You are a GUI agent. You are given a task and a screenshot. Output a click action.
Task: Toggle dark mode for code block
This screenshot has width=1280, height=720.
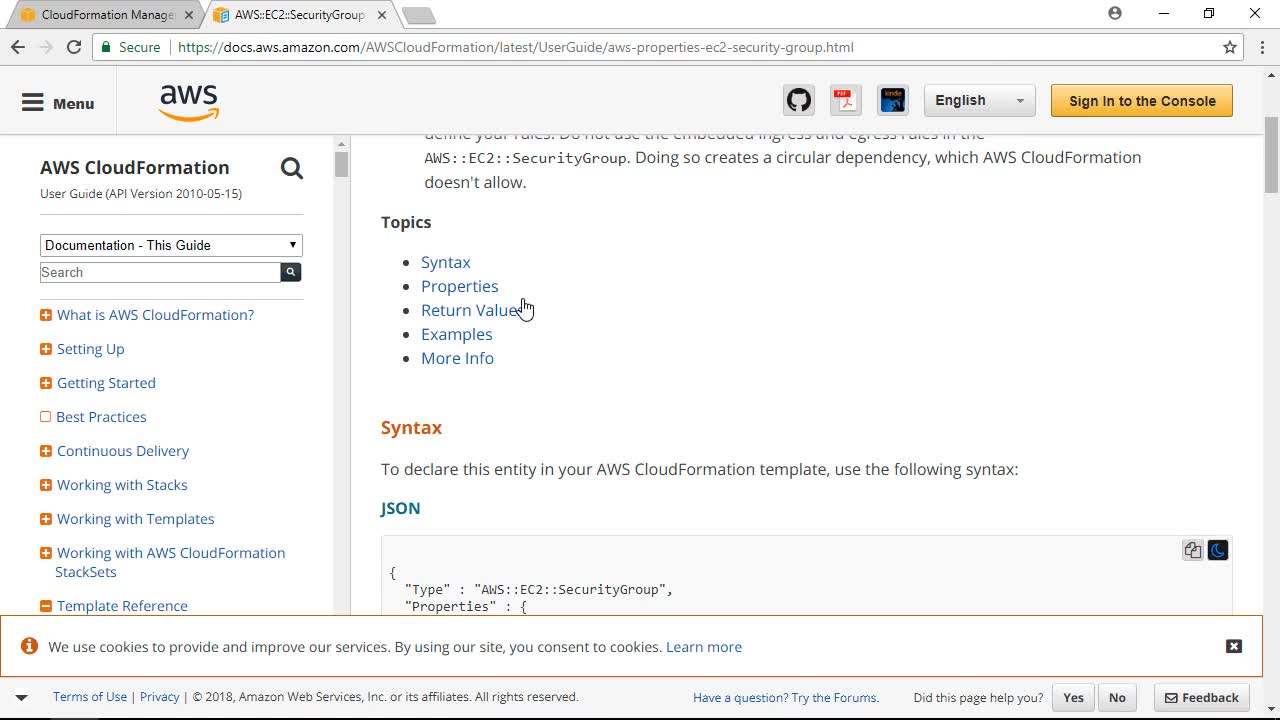point(1217,550)
